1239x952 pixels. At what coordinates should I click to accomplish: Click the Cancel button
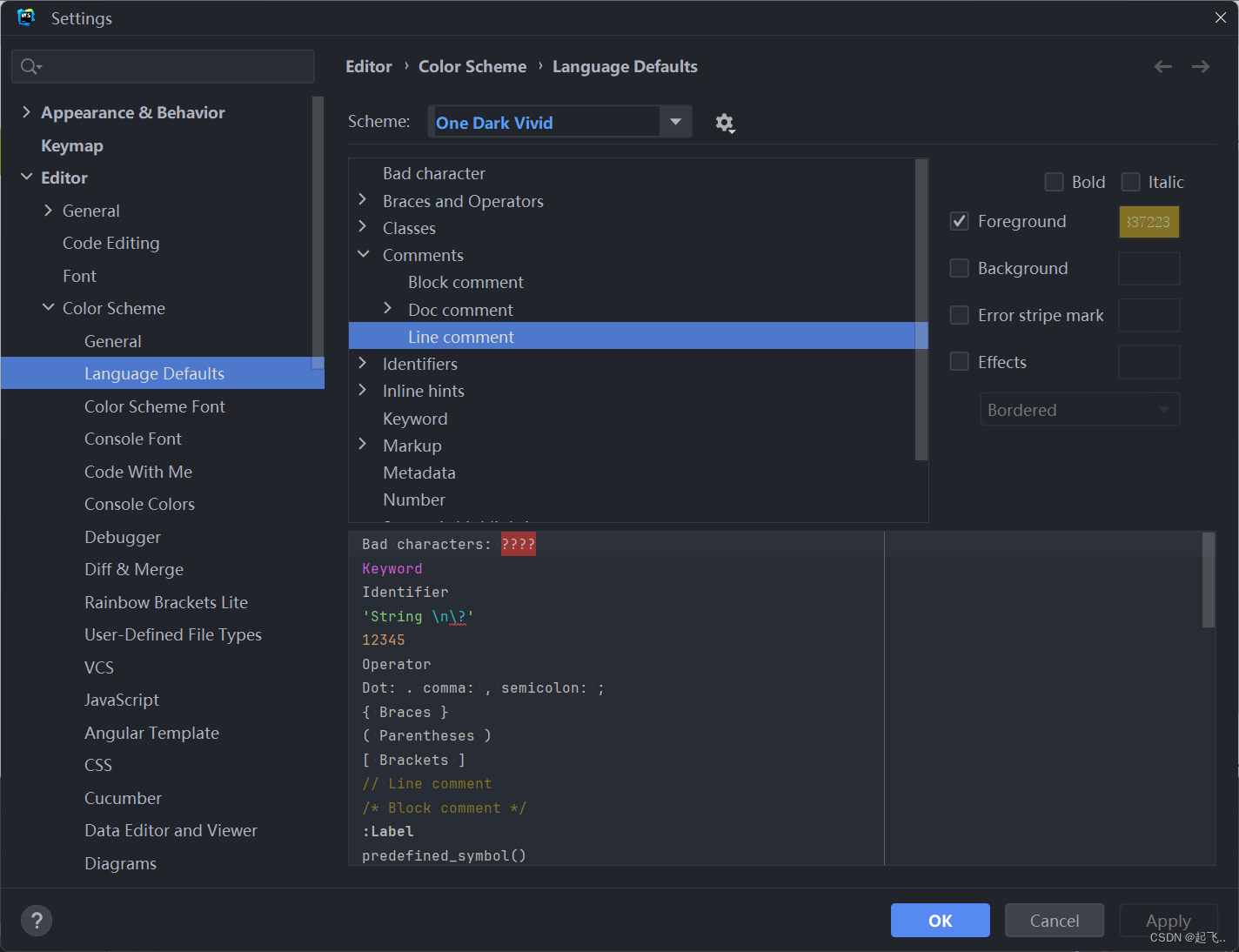tap(1055, 920)
